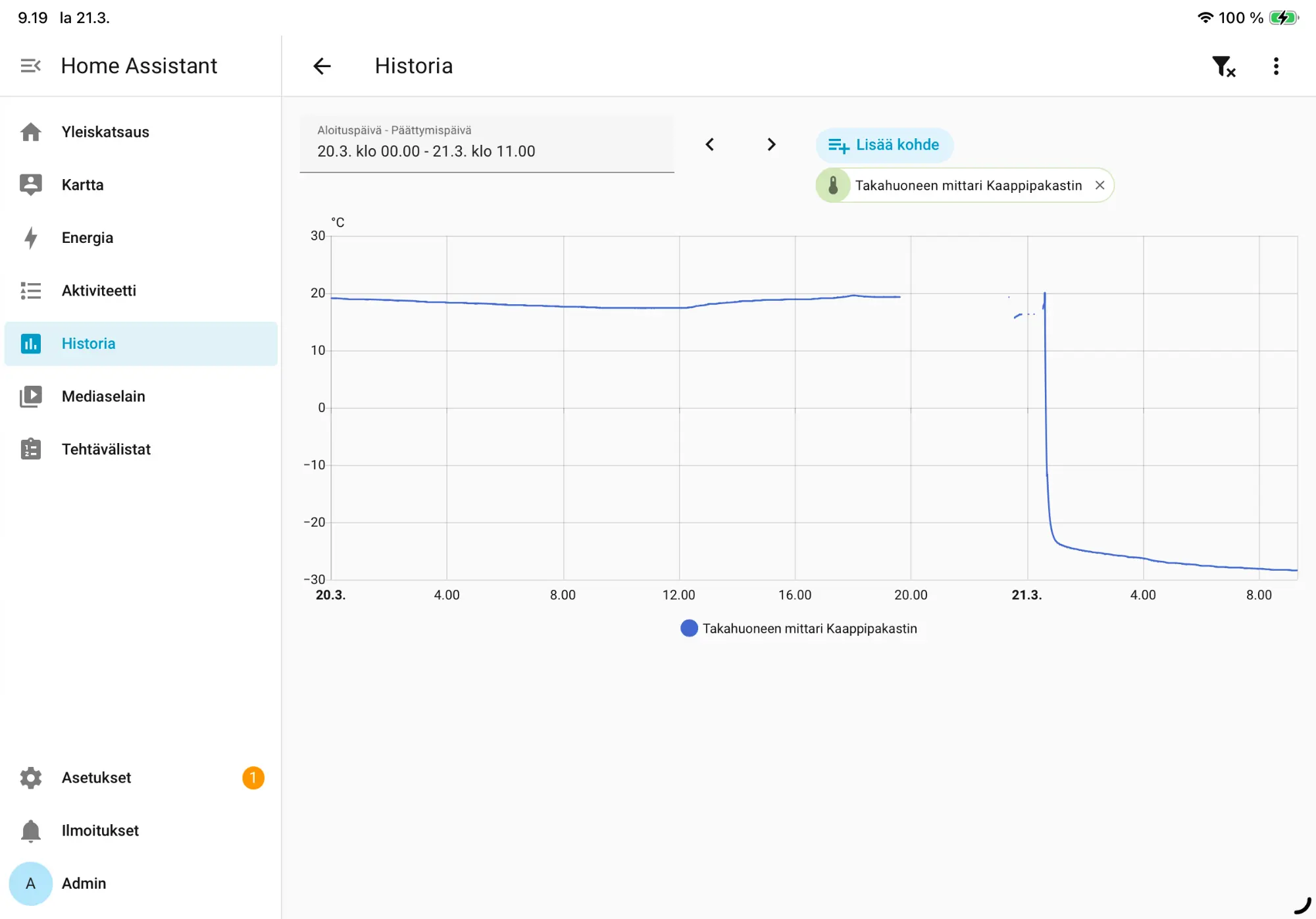Open Tehtävälistat to-do lists
This screenshot has height=919, width=1316.
141,449
